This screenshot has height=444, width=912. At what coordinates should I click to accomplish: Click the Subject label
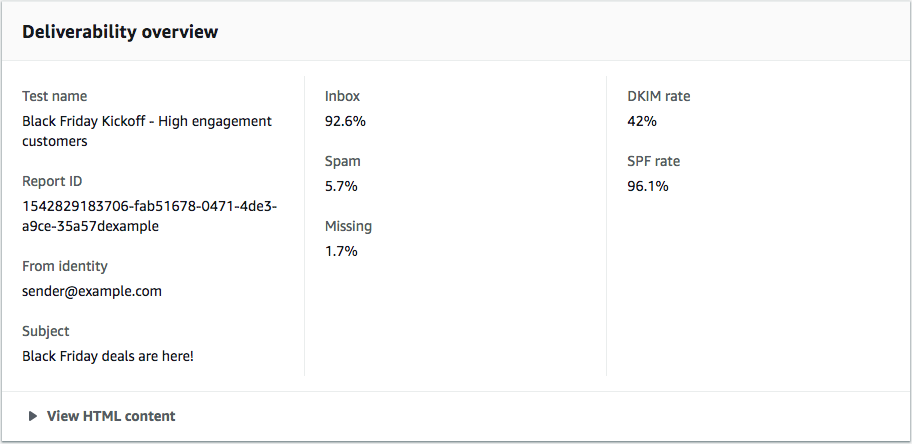click(x=46, y=331)
